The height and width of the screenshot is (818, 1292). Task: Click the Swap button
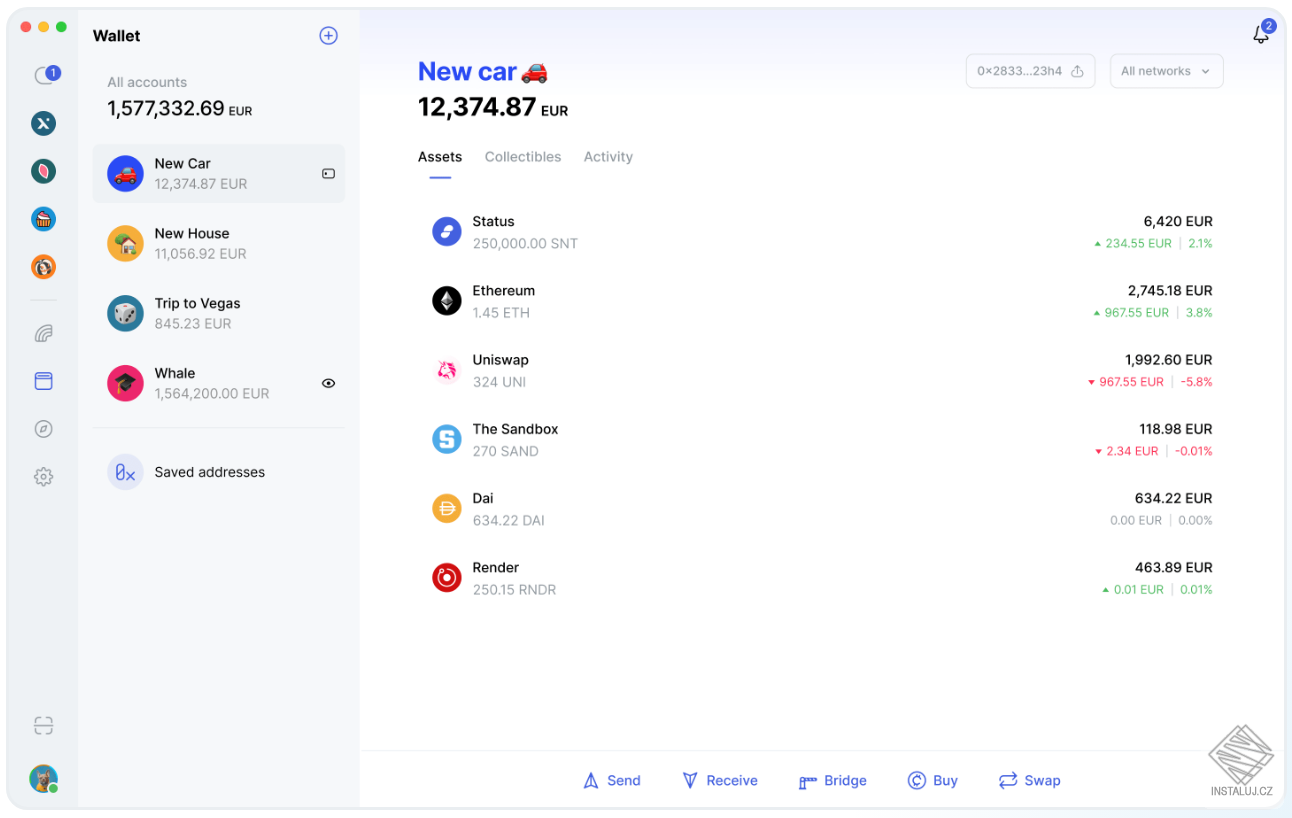(x=1029, y=781)
